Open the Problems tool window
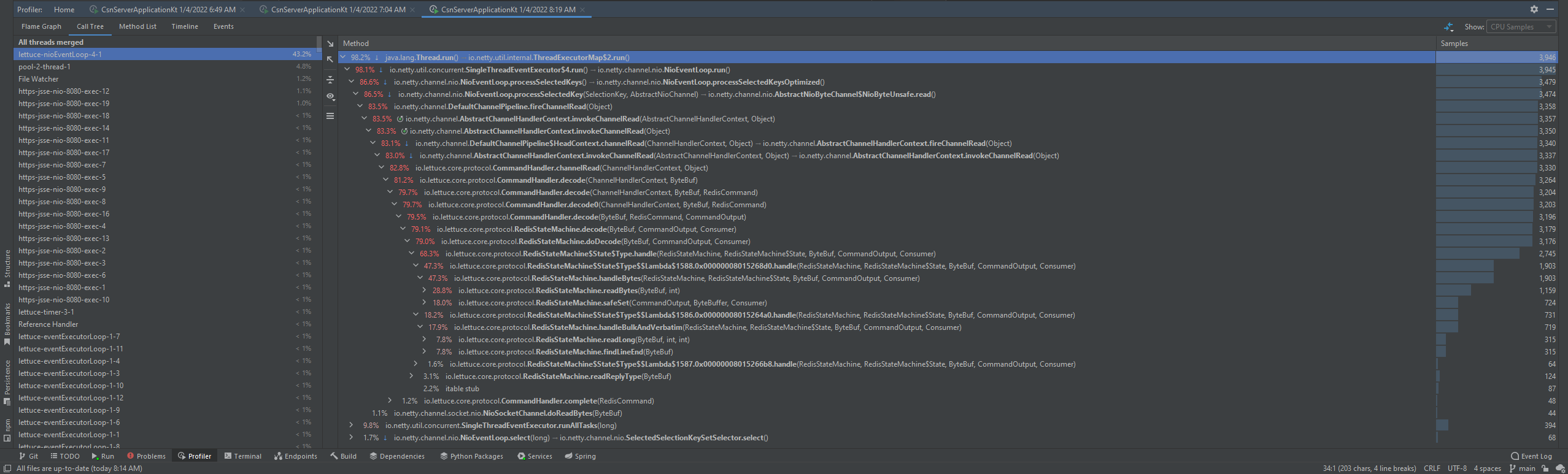Screen dimensions: 1568x474 tap(146, 456)
